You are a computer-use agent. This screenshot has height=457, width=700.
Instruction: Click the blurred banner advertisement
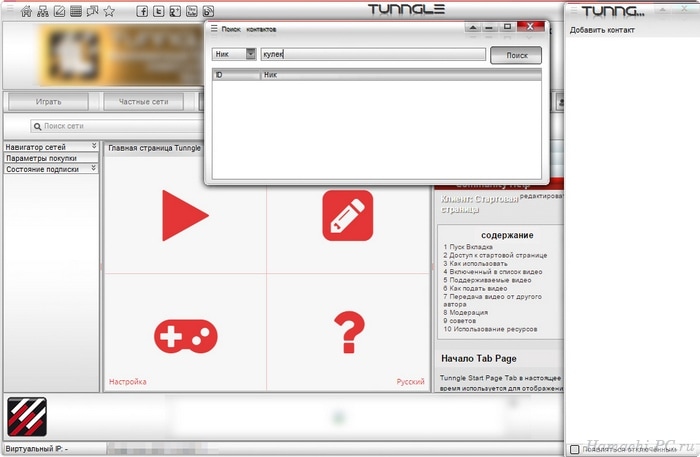click(121, 55)
